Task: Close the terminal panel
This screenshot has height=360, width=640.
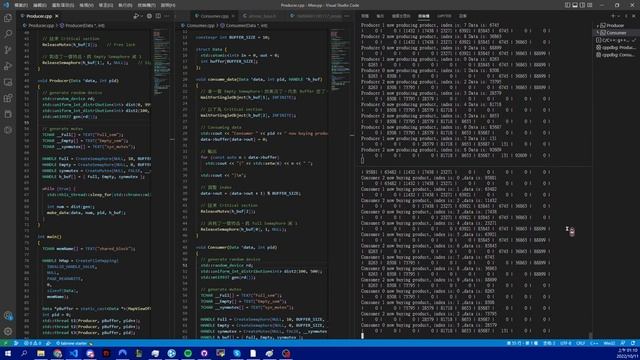Action: pos(634,16)
